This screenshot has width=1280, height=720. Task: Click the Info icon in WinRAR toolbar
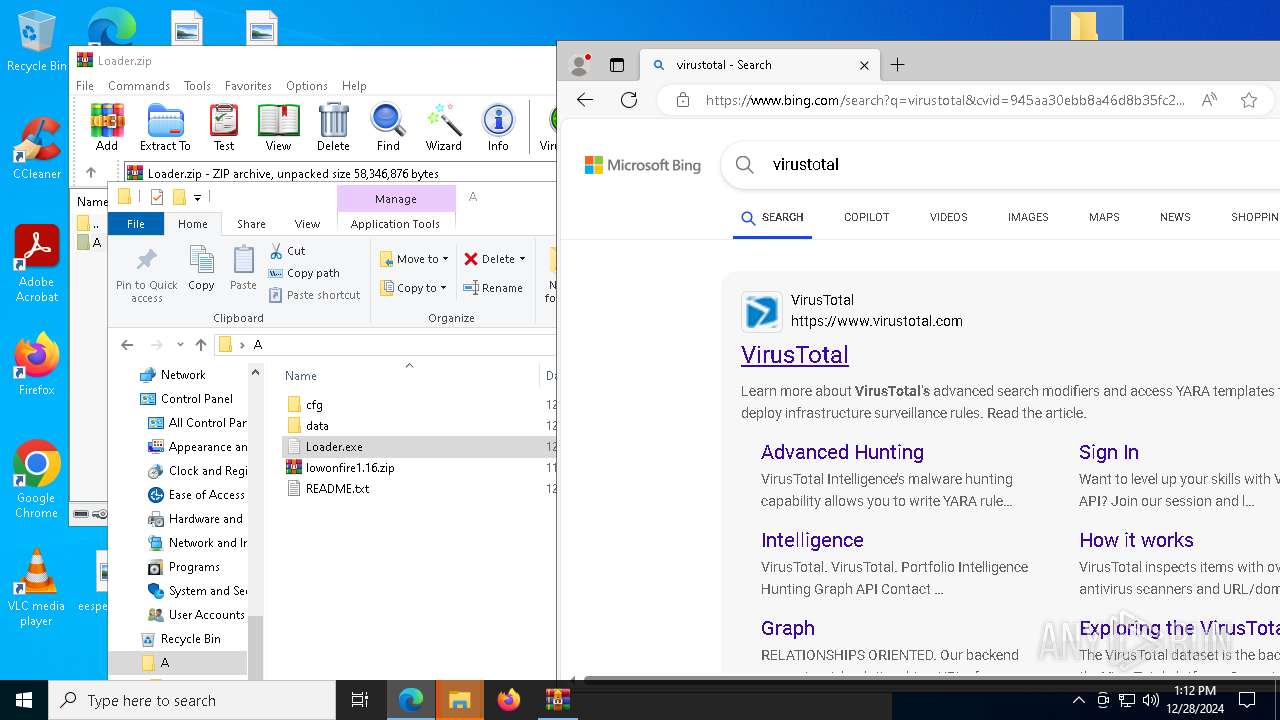point(498,127)
